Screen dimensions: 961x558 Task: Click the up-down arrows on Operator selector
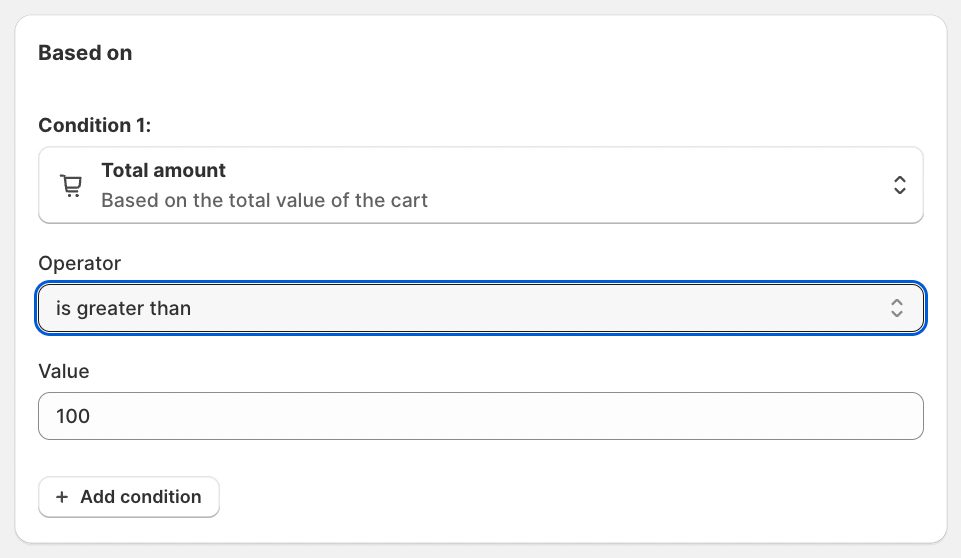click(897, 308)
